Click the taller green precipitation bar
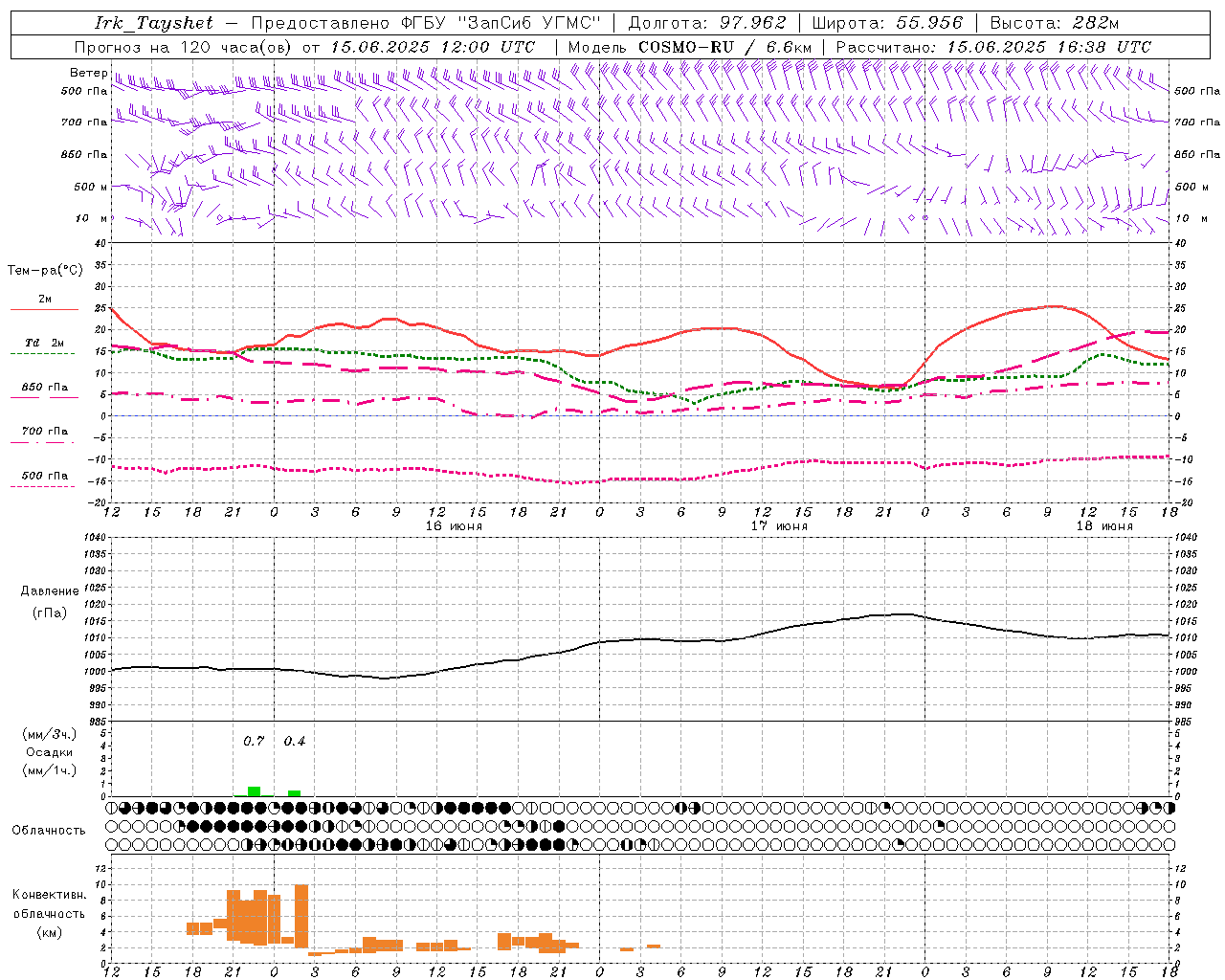The width and height of the screenshot is (1225, 980). pos(254,791)
